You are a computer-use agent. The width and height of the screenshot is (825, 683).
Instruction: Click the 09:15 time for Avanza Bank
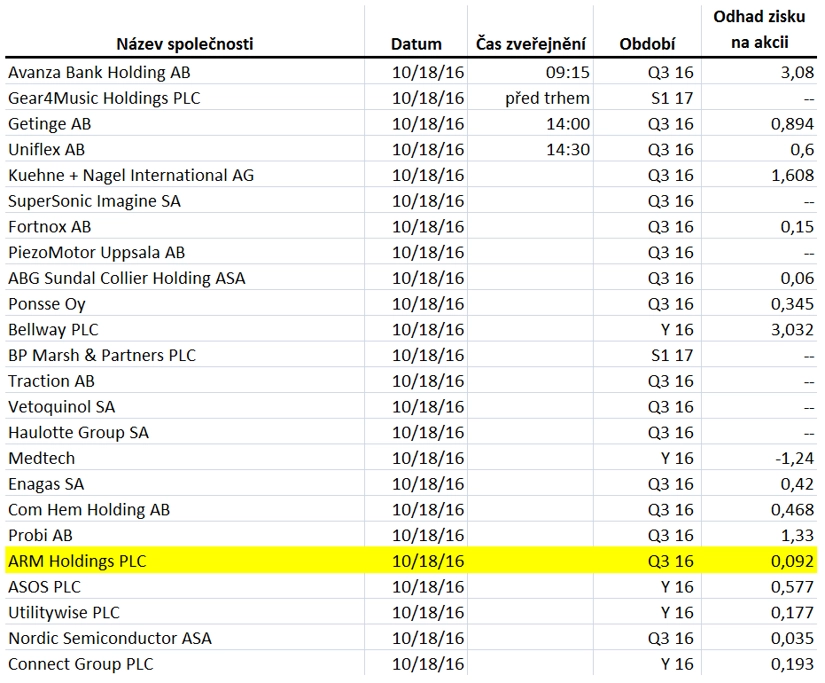568,72
